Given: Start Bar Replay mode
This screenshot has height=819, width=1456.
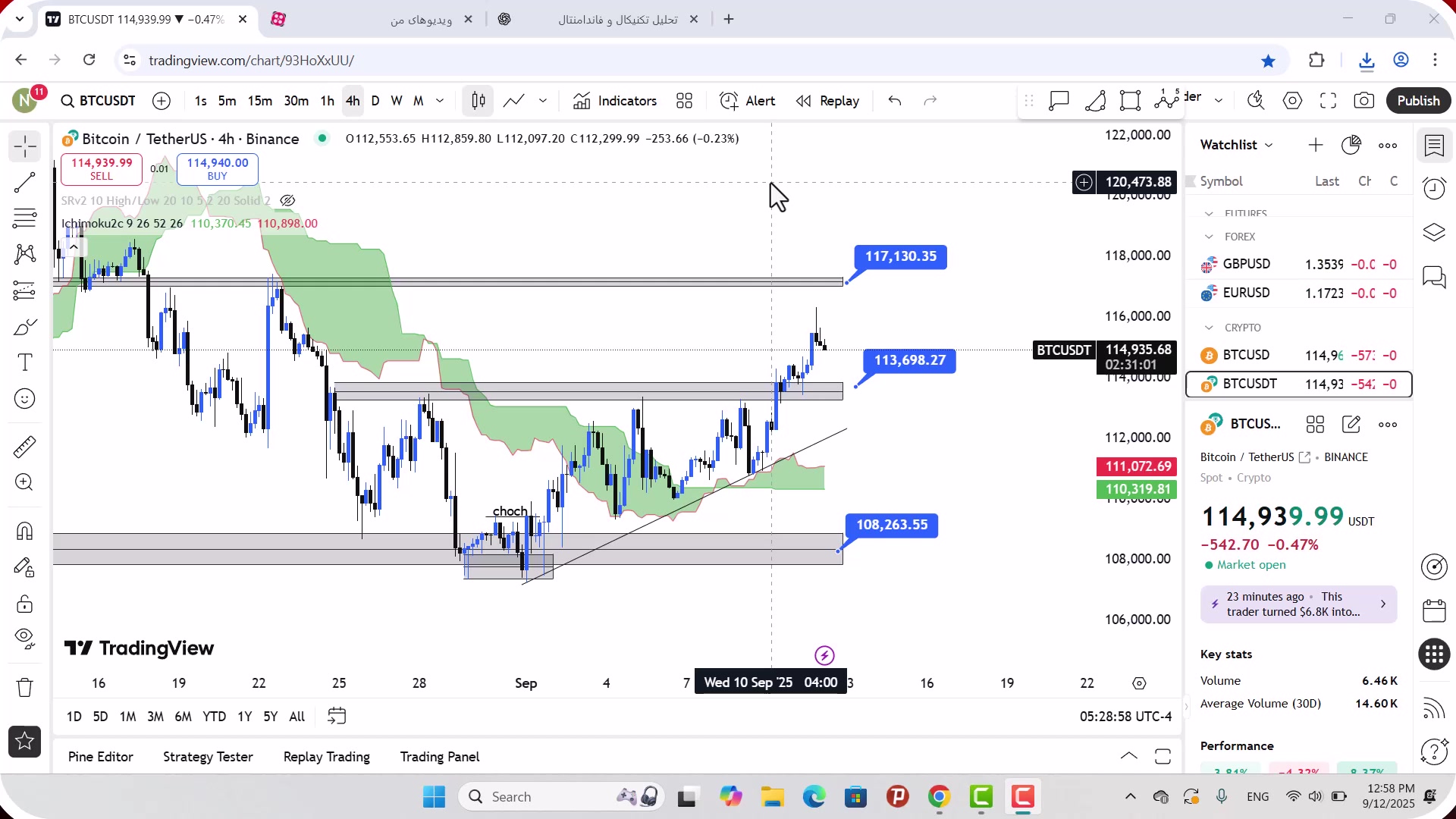Looking at the screenshot, I should click(x=828, y=101).
